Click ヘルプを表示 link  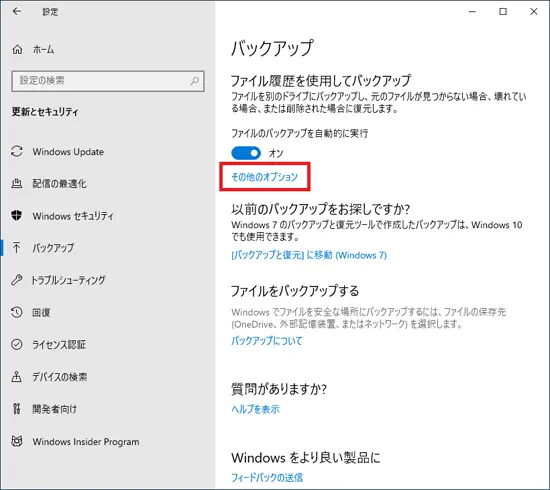point(255,409)
